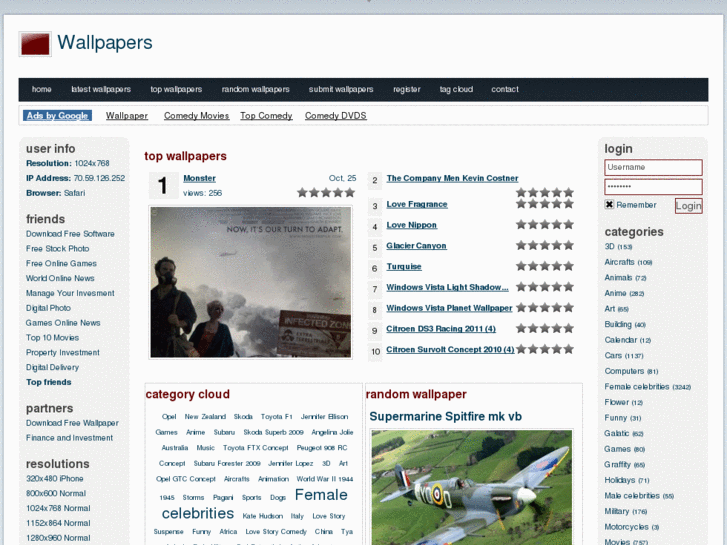Image resolution: width=727 pixels, height=545 pixels.
Task: Open the Top friends link
Action: tap(49, 382)
